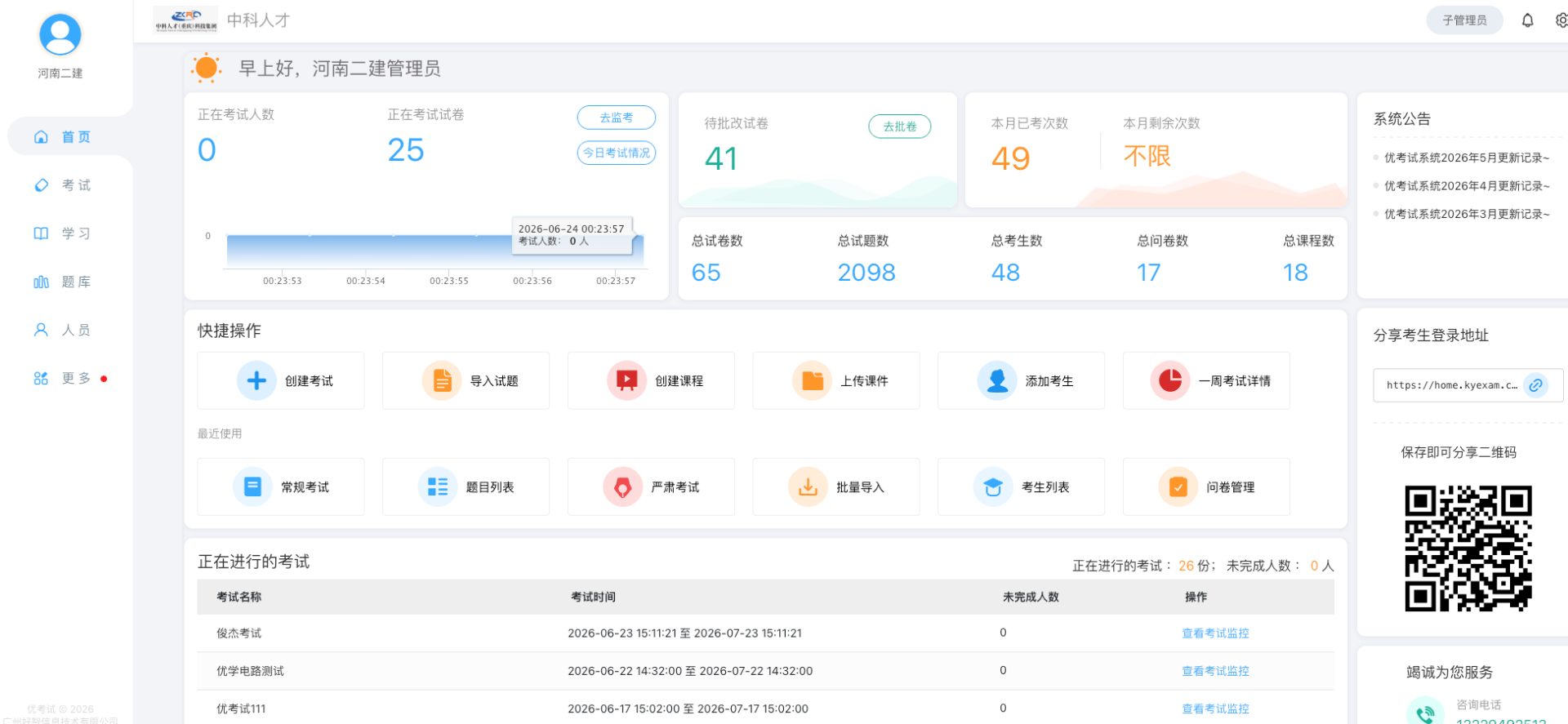Viewport: 1568px width, 724px height.
Task: Click the 批量导入 download icon
Action: (808, 486)
